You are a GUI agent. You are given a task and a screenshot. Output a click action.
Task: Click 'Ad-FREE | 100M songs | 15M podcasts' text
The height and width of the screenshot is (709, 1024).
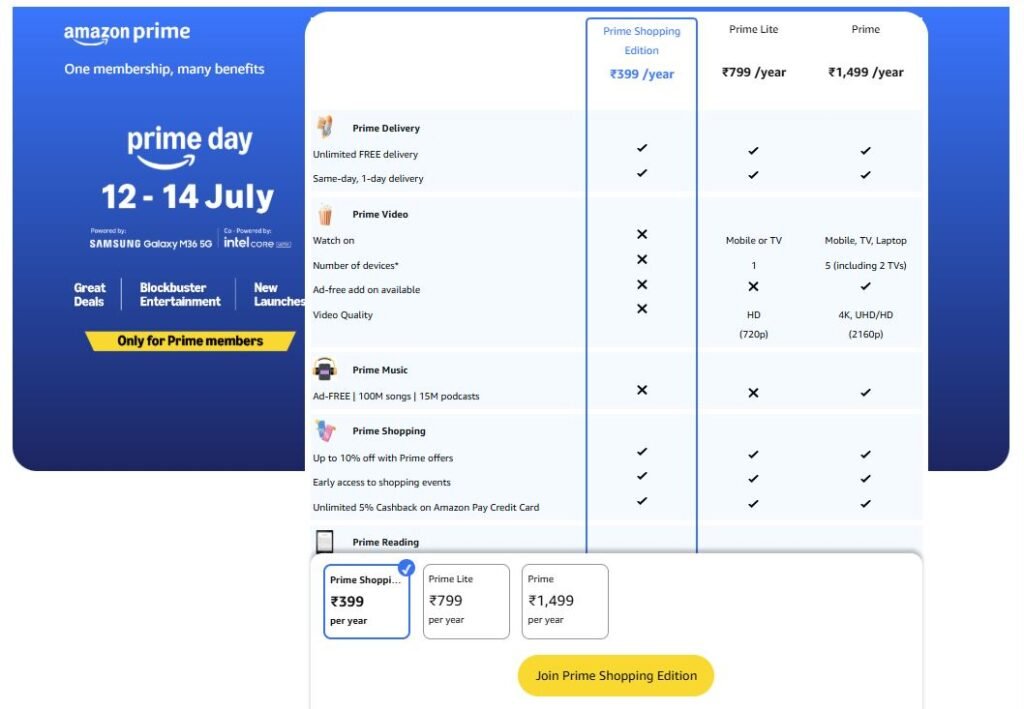[x=396, y=396]
